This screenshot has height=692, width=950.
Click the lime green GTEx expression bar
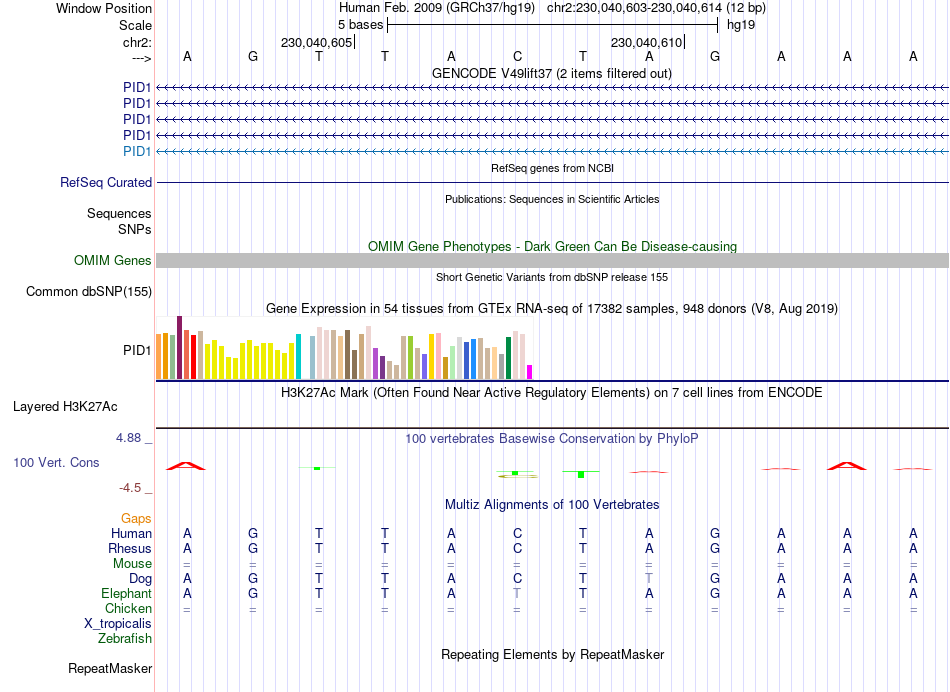pyautogui.click(x=410, y=358)
